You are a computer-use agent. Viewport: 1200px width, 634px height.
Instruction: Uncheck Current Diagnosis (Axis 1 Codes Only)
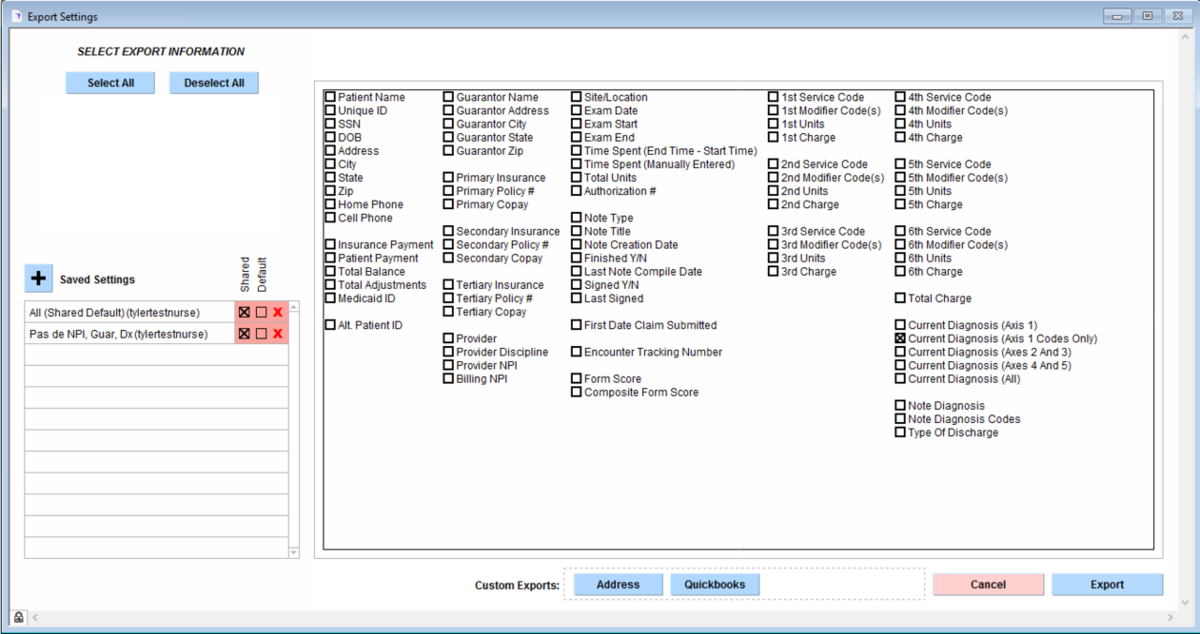tap(900, 339)
